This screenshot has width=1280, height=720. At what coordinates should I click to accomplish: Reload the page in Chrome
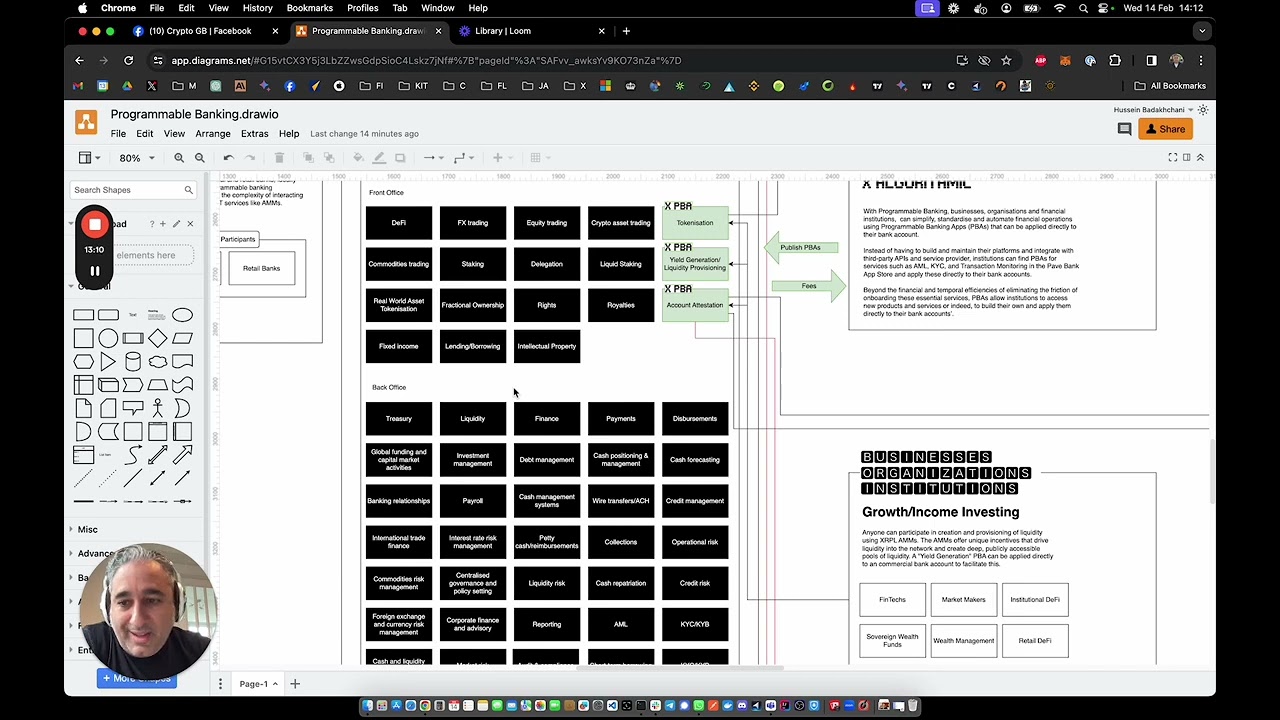tap(128, 61)
